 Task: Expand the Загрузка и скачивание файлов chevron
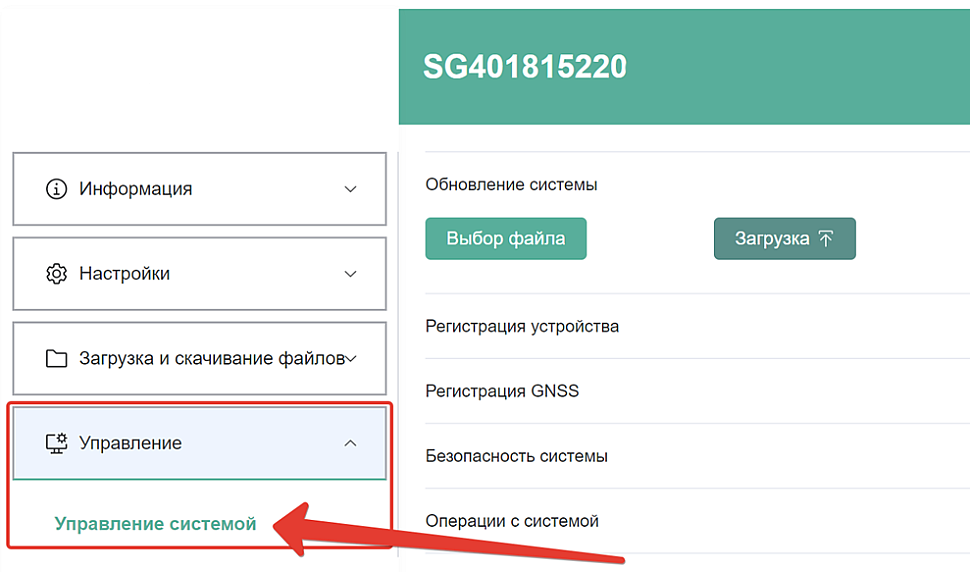tap(351, 359)
